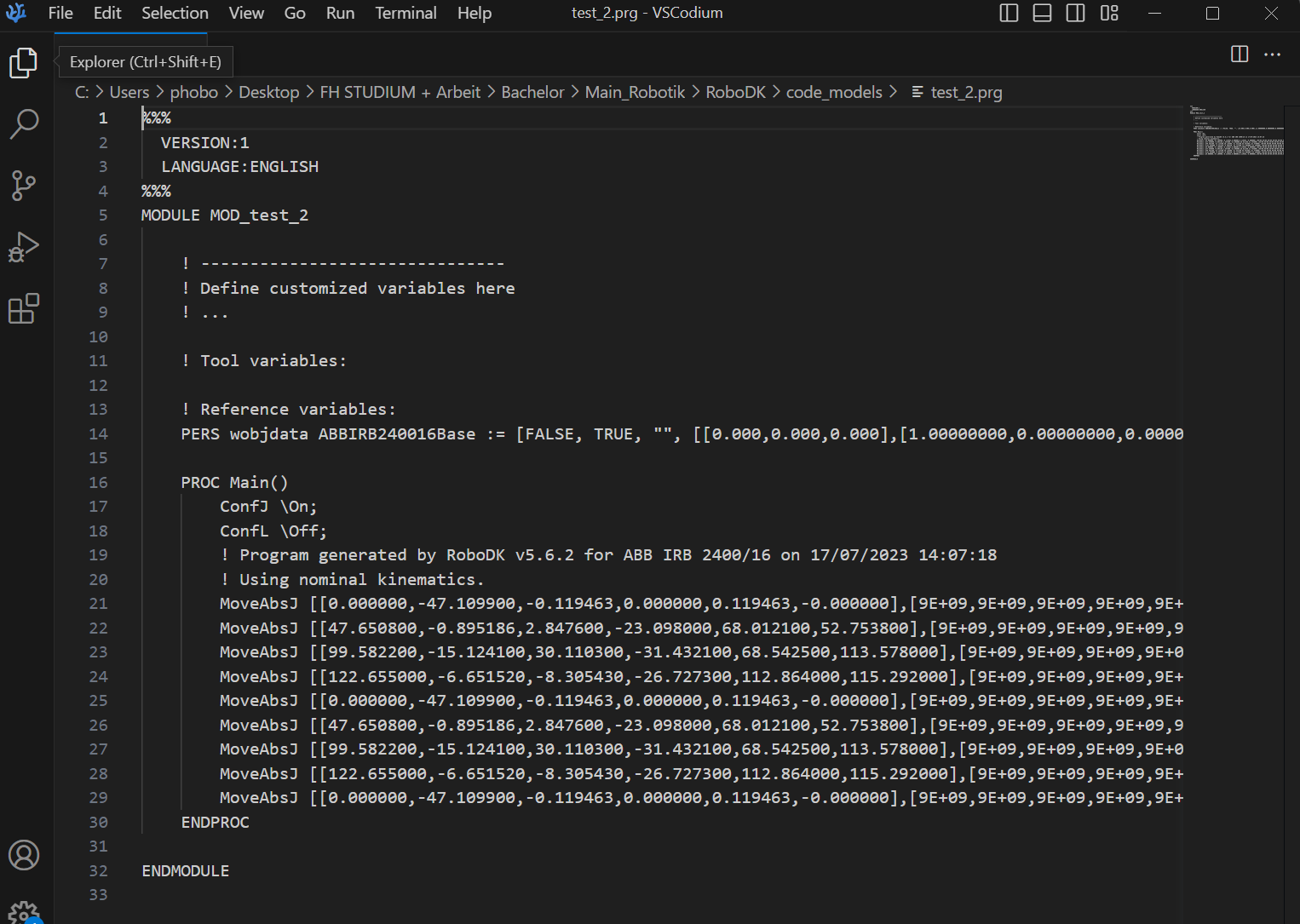This screenshot has width=1300, height=924.
Task: Expand the code_models breadcrumb folder
Action: (833, 92)
